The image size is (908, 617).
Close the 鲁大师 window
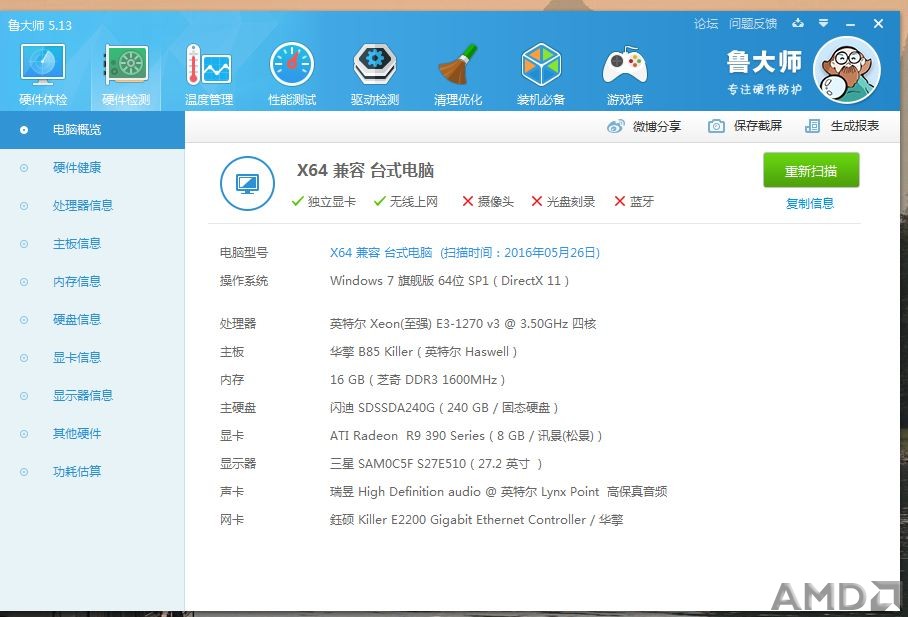coord(878,24)
